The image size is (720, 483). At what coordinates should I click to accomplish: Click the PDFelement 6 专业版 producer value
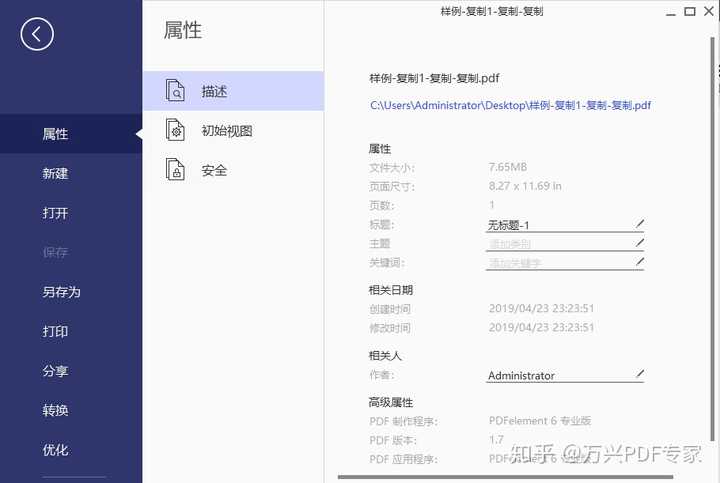[x=540, y=421]
